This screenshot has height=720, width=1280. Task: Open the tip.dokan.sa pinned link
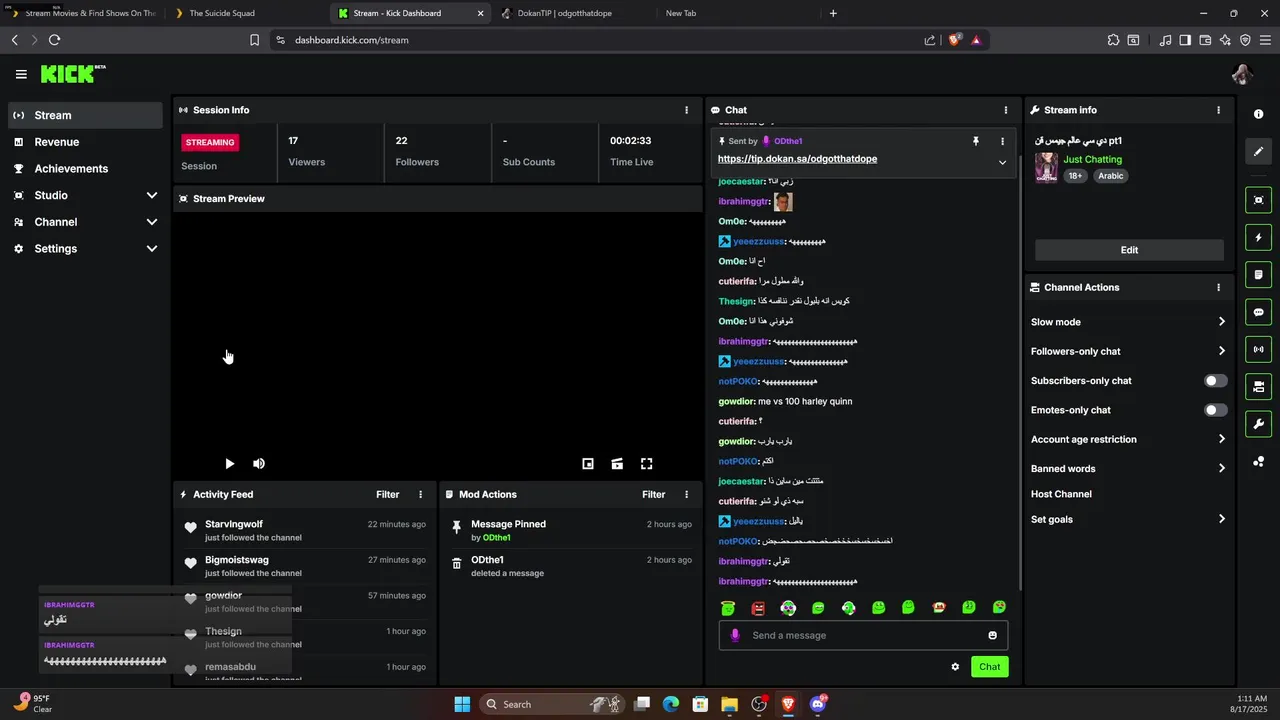(x=797, y=159)
